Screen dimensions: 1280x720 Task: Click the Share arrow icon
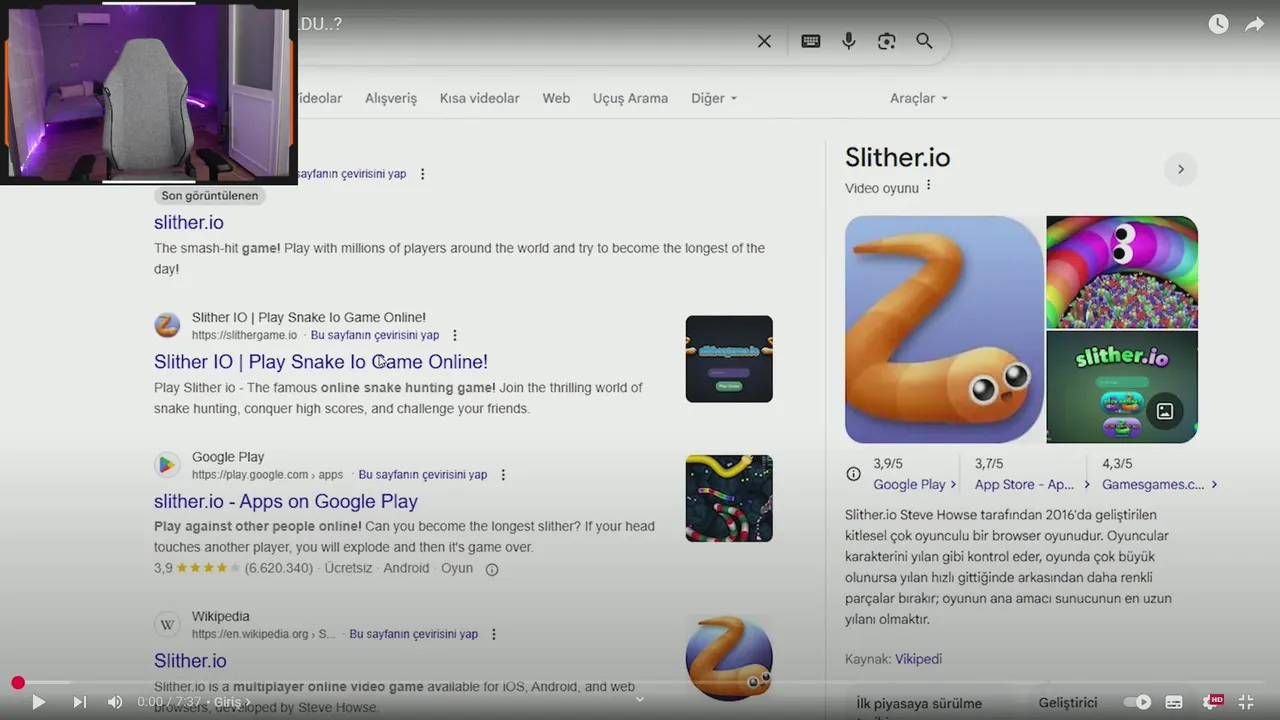point(1255,24)
